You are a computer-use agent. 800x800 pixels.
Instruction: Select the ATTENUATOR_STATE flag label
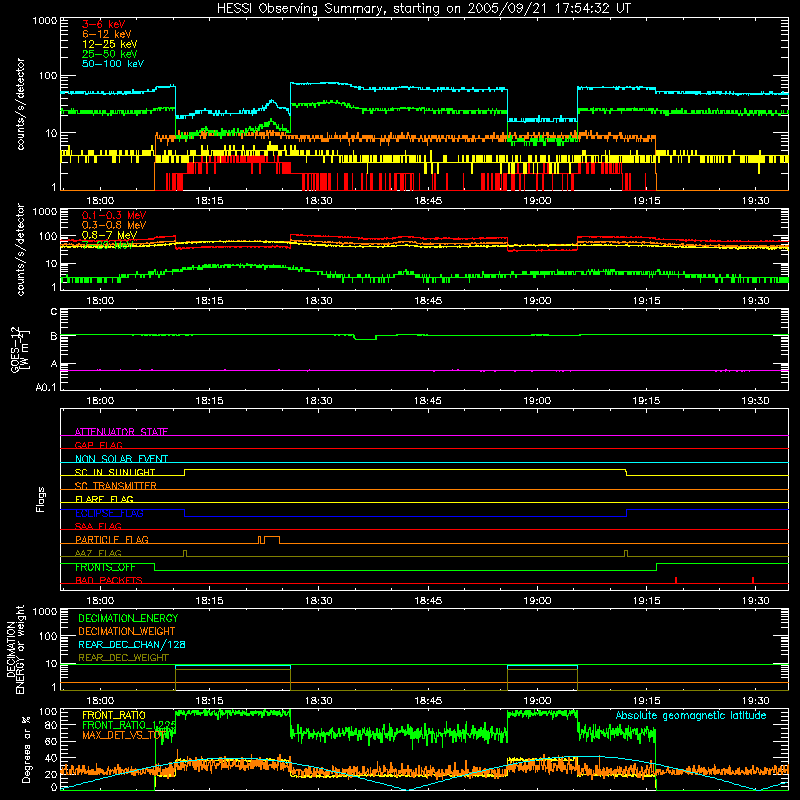pyautogui.click(x=121, y=432)
